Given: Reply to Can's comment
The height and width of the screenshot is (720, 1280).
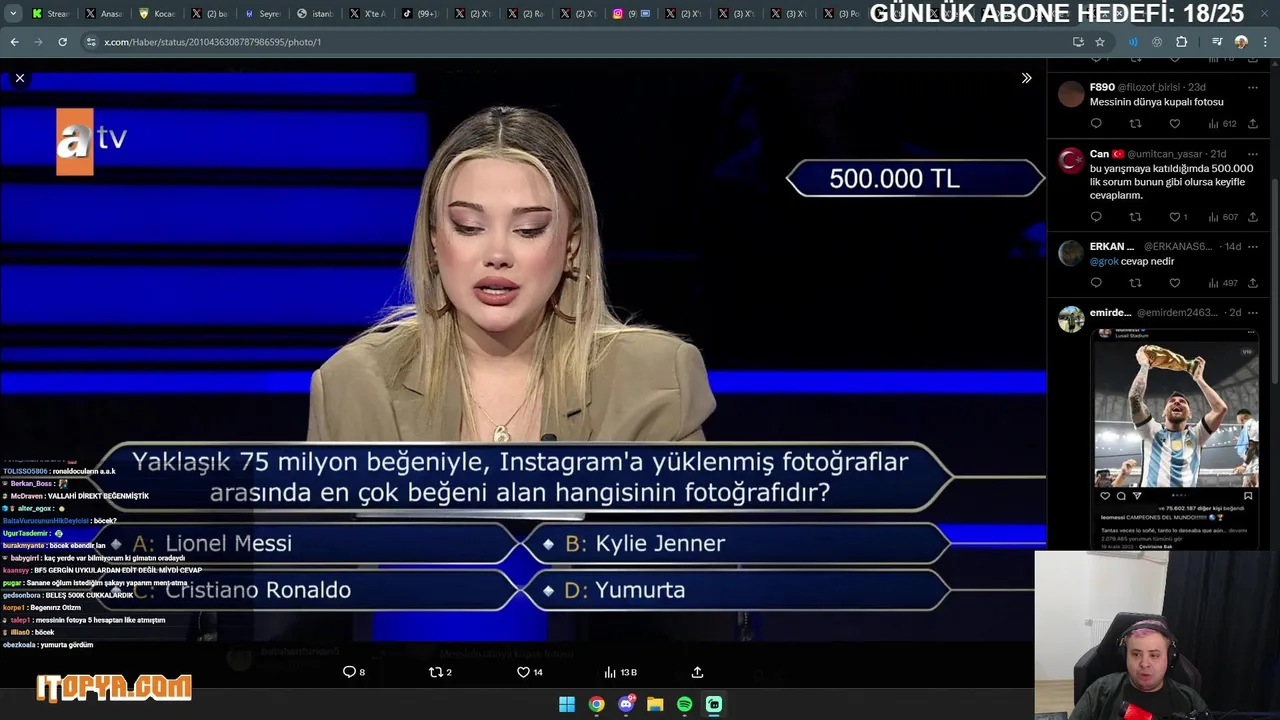Looking at the screenshot, I should click(1096, 217).
